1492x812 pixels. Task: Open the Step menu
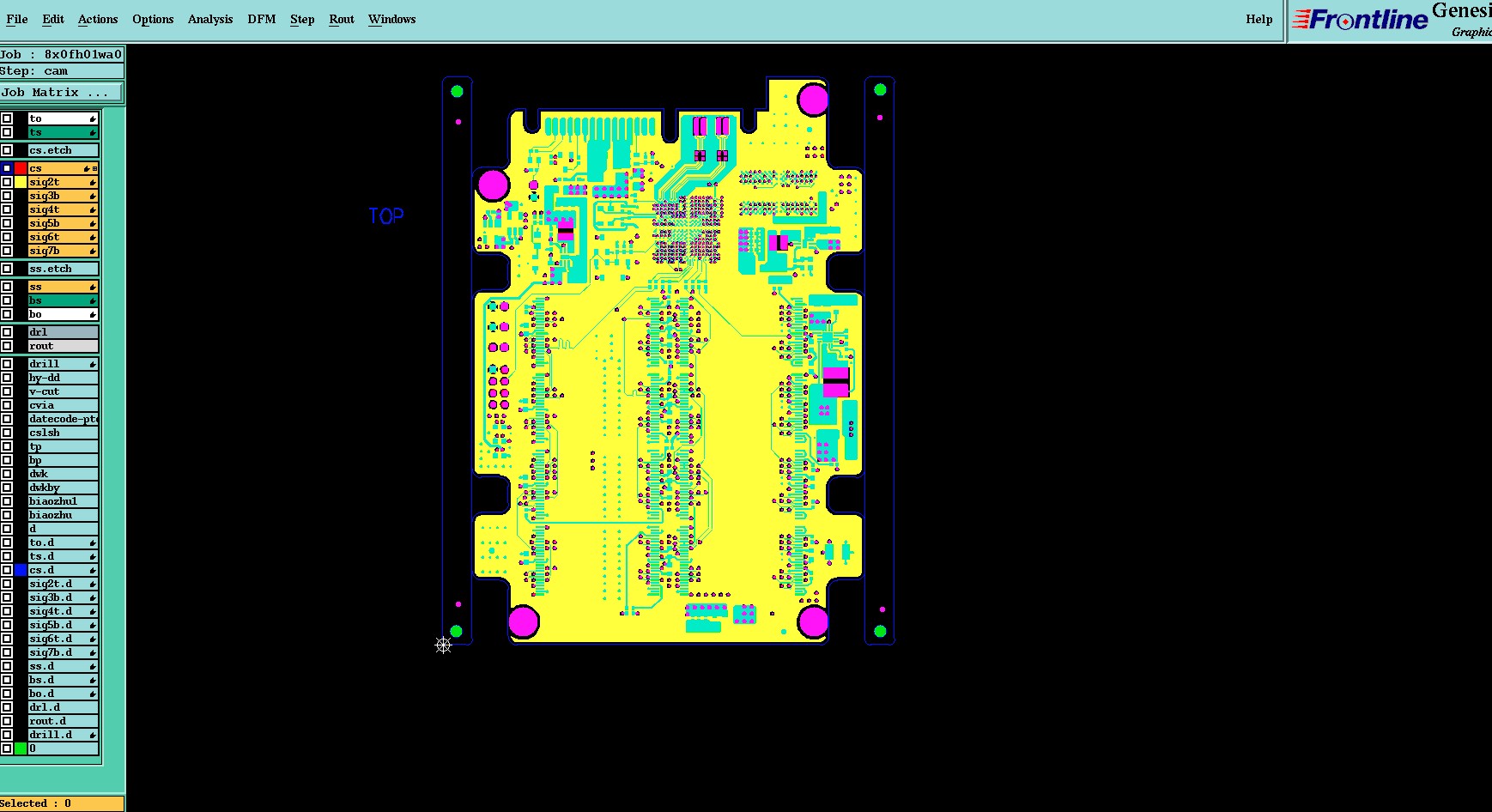tap(302, 19)
